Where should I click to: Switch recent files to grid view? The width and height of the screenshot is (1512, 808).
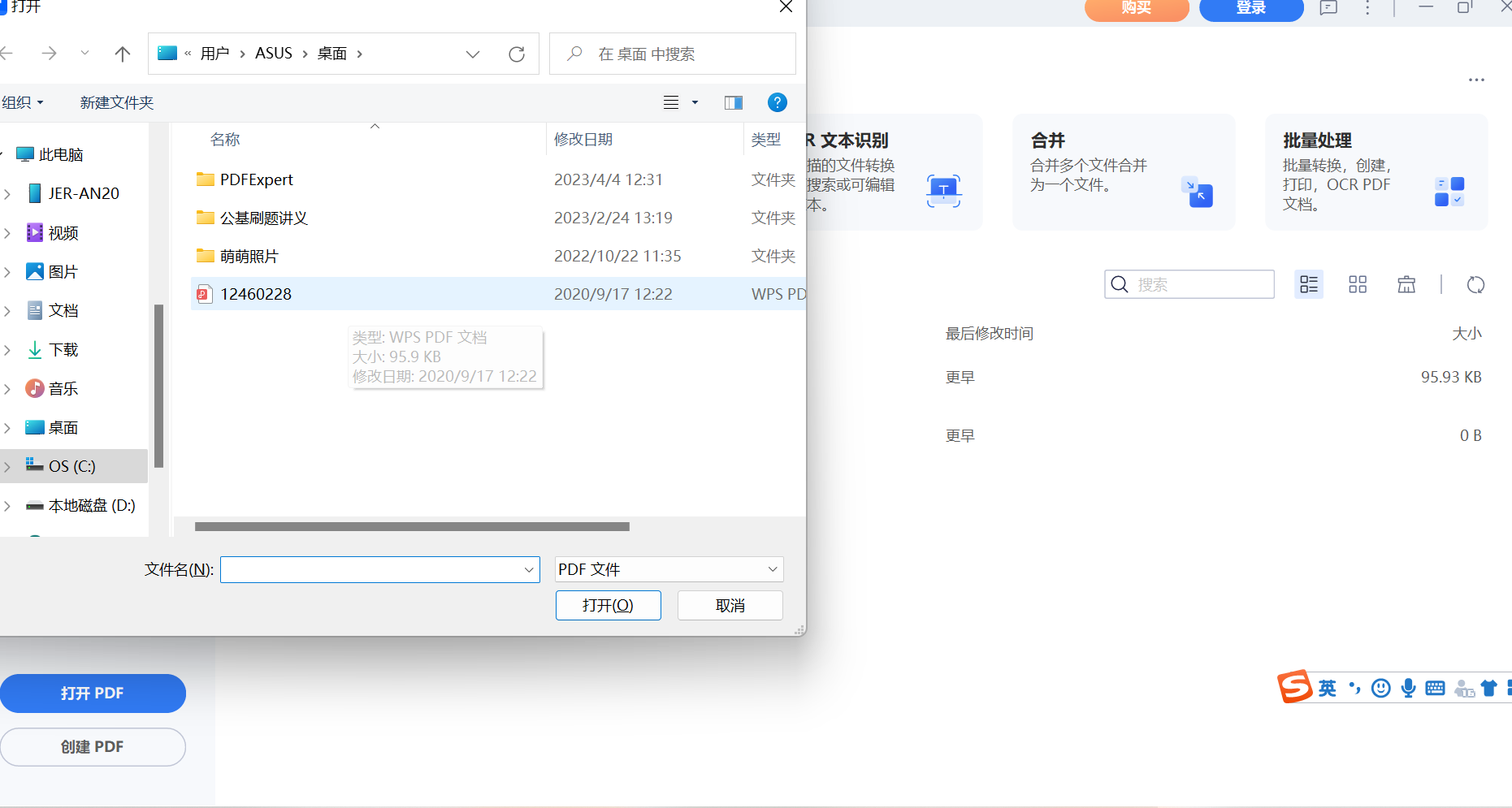click(x=1358, y=284)
